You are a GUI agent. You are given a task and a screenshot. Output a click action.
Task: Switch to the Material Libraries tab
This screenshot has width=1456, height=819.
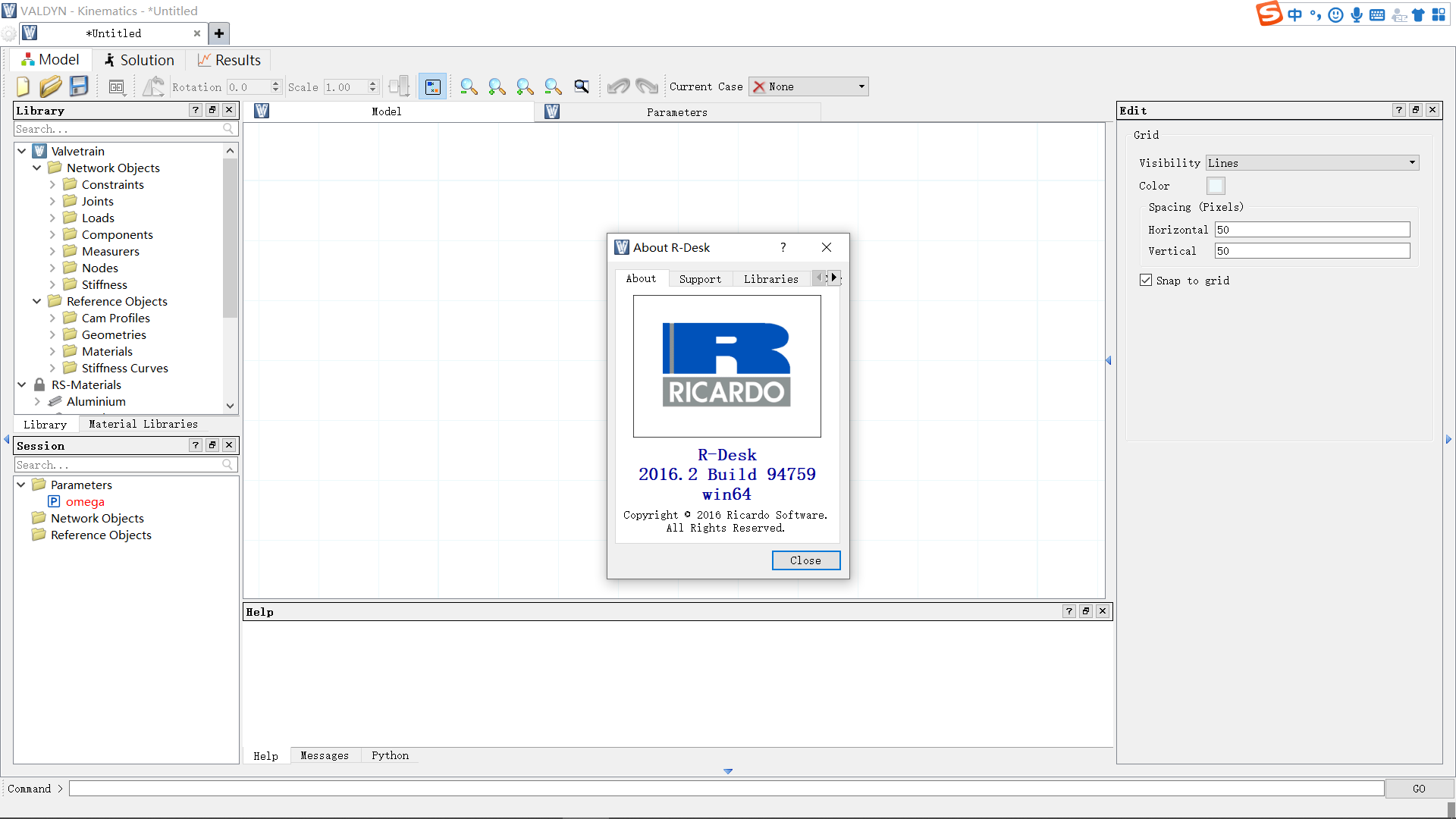point(143,424)
